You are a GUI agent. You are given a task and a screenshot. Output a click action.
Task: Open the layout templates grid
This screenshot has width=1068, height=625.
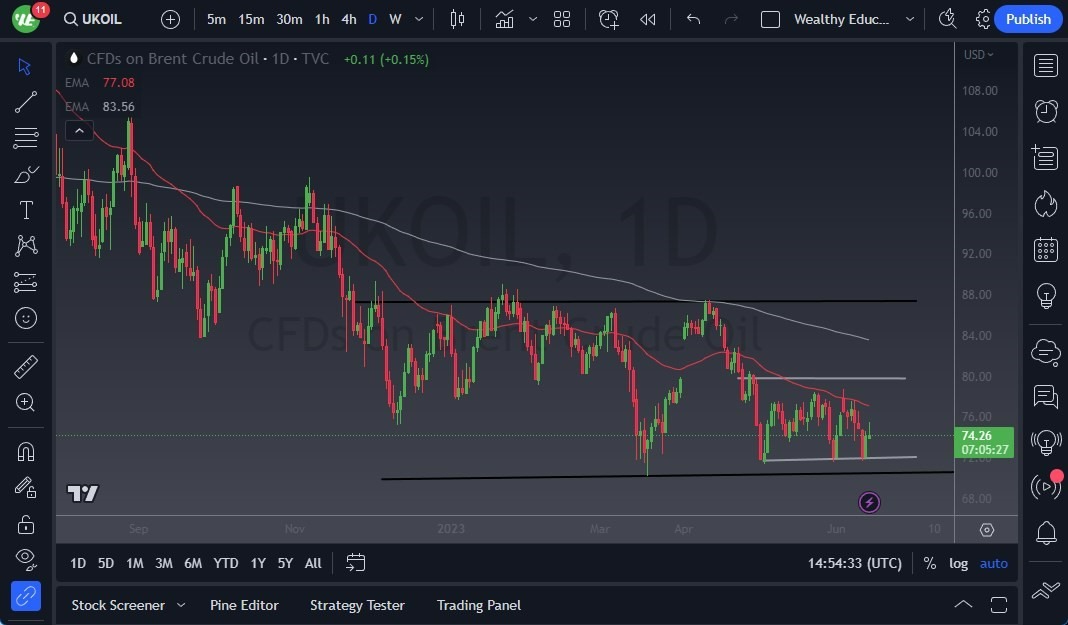562,19
